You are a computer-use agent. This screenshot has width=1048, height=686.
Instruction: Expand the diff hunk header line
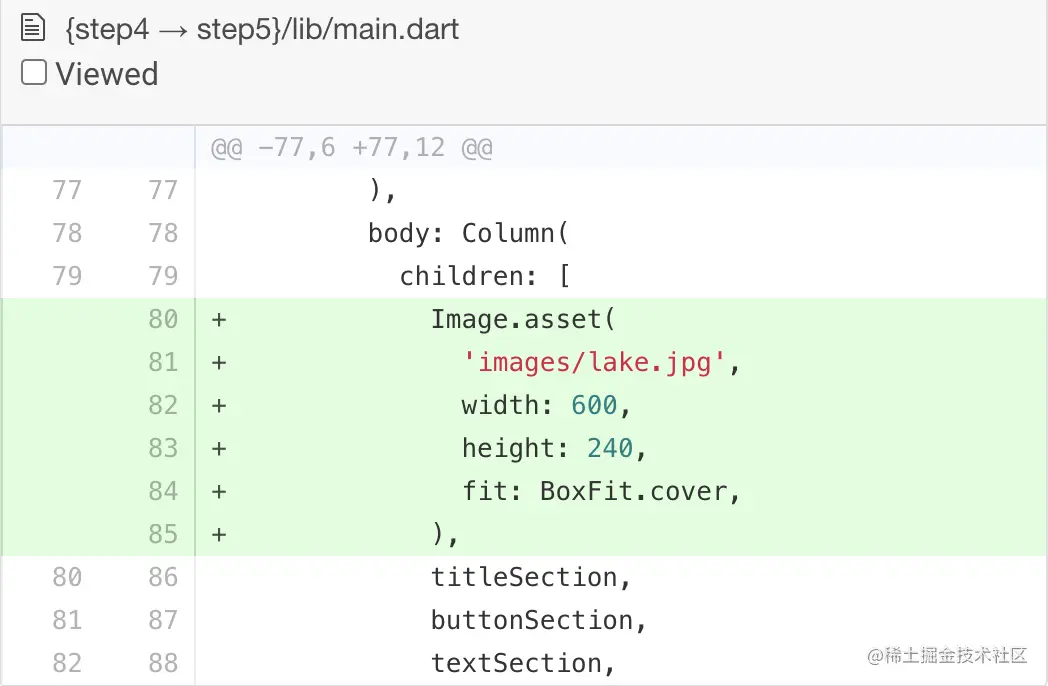[351, 149]
